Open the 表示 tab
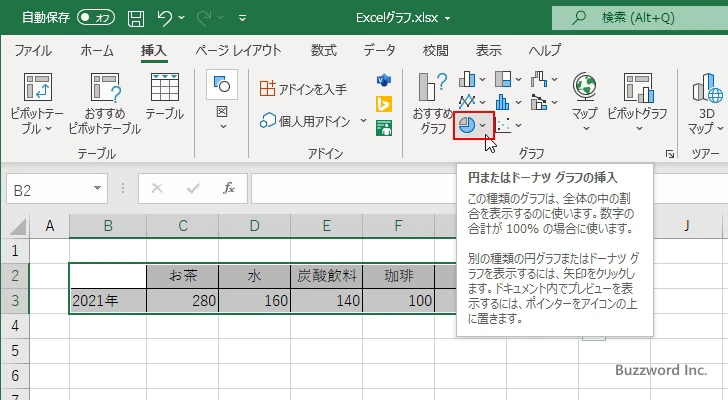Image resolution: width=728 pixels, height=400 pixels. [x=488, y=50]
